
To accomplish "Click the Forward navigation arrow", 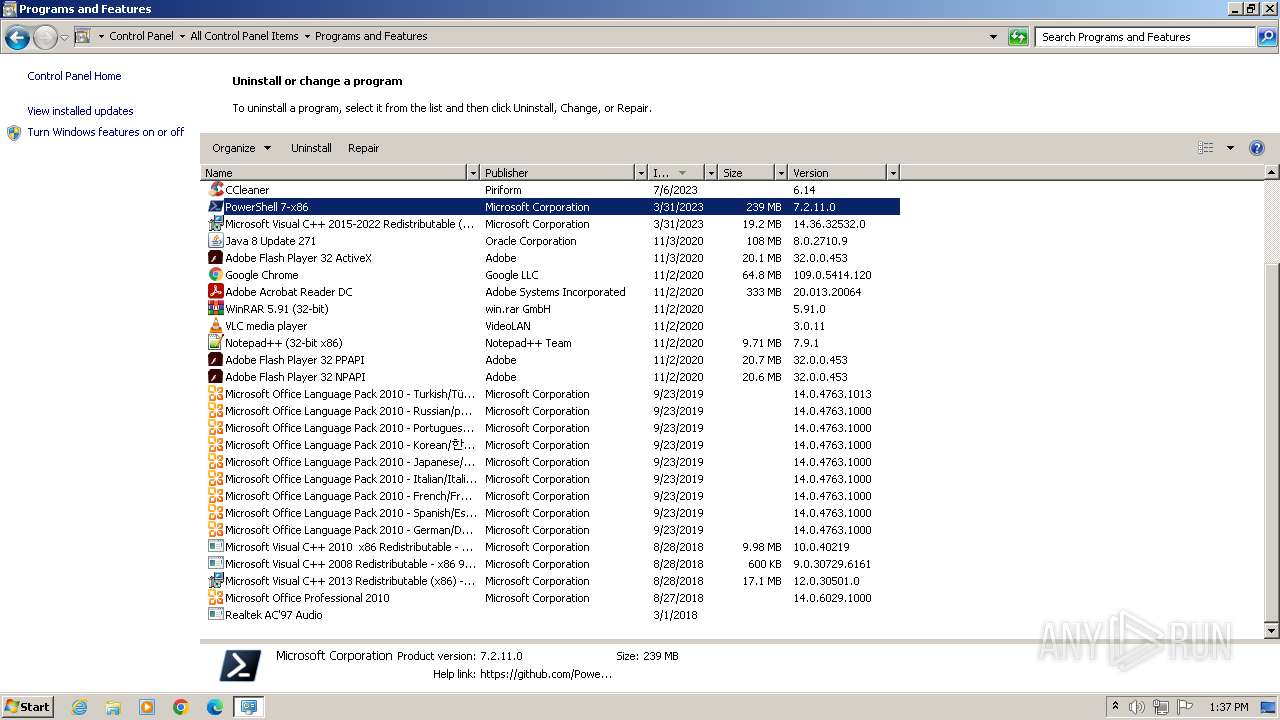I will 45,38.
